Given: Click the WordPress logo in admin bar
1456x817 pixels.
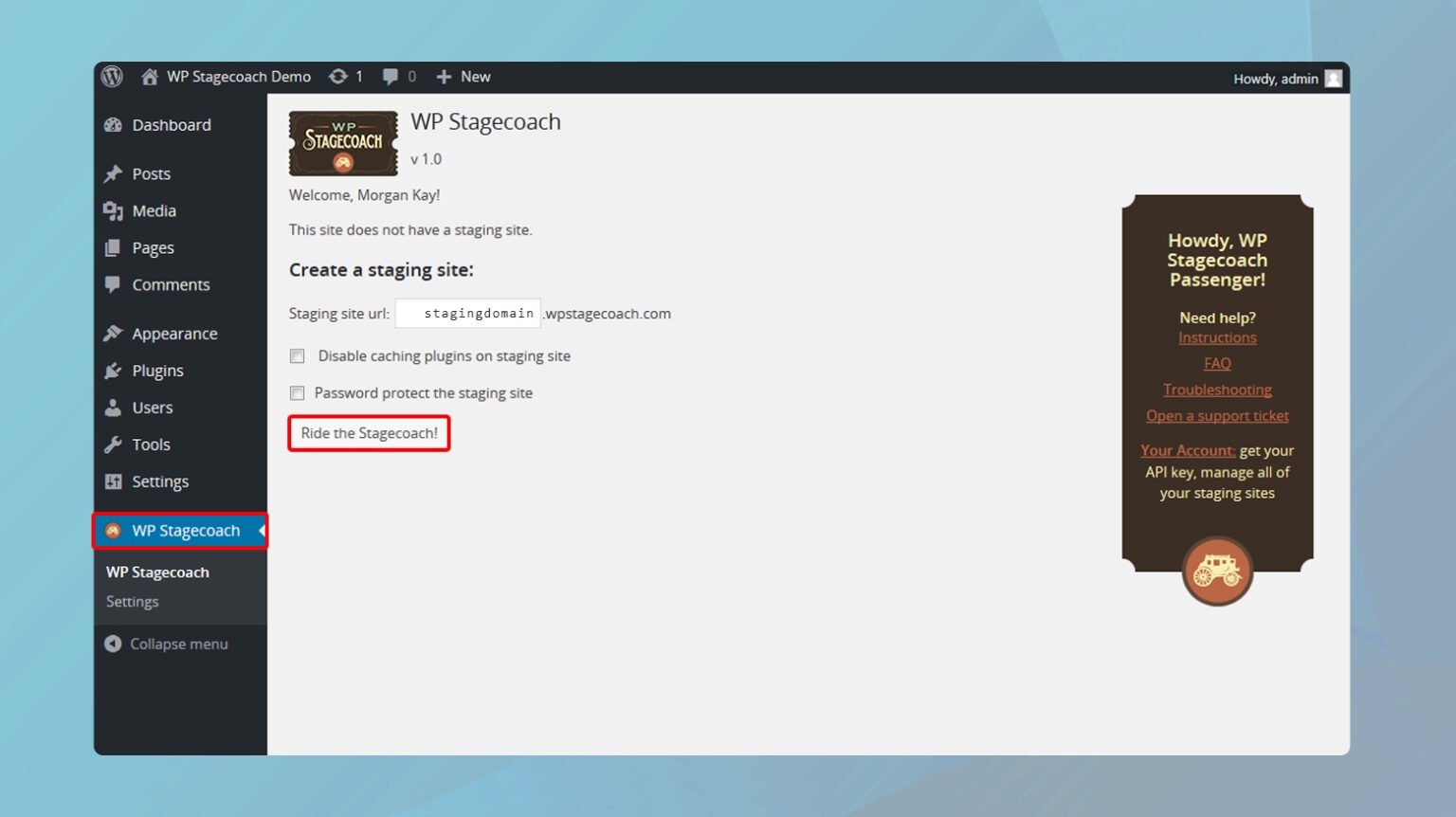Looking at the screenshot, I should tap(112, 77).
